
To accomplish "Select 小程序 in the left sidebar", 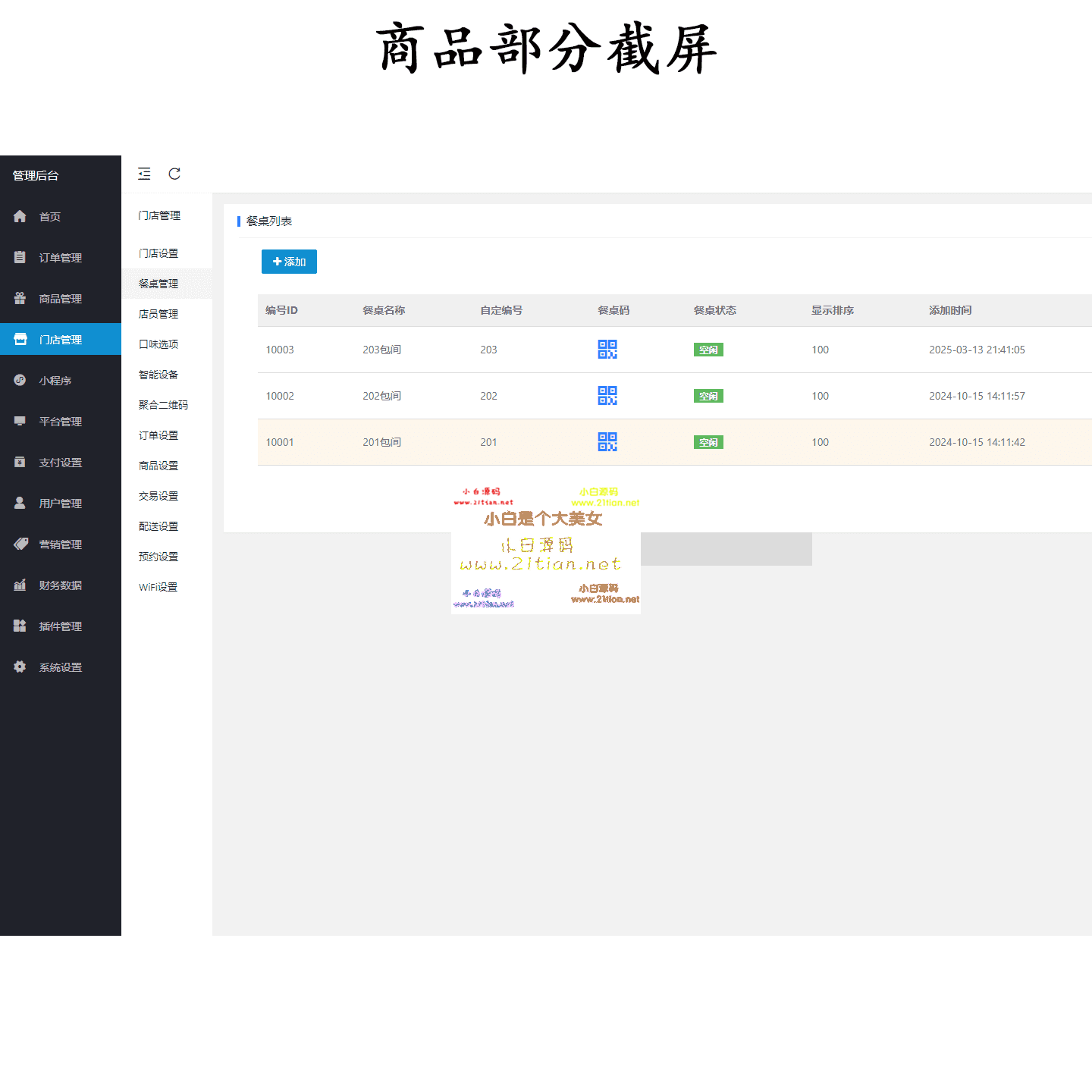I will pyautogui.click(x=55, y=381).
